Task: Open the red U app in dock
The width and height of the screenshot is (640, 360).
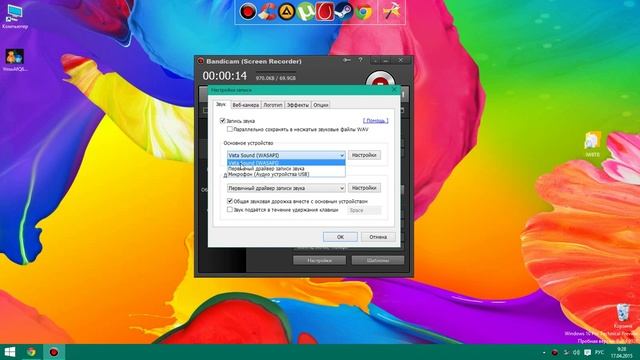Action: tap(324, 11)
